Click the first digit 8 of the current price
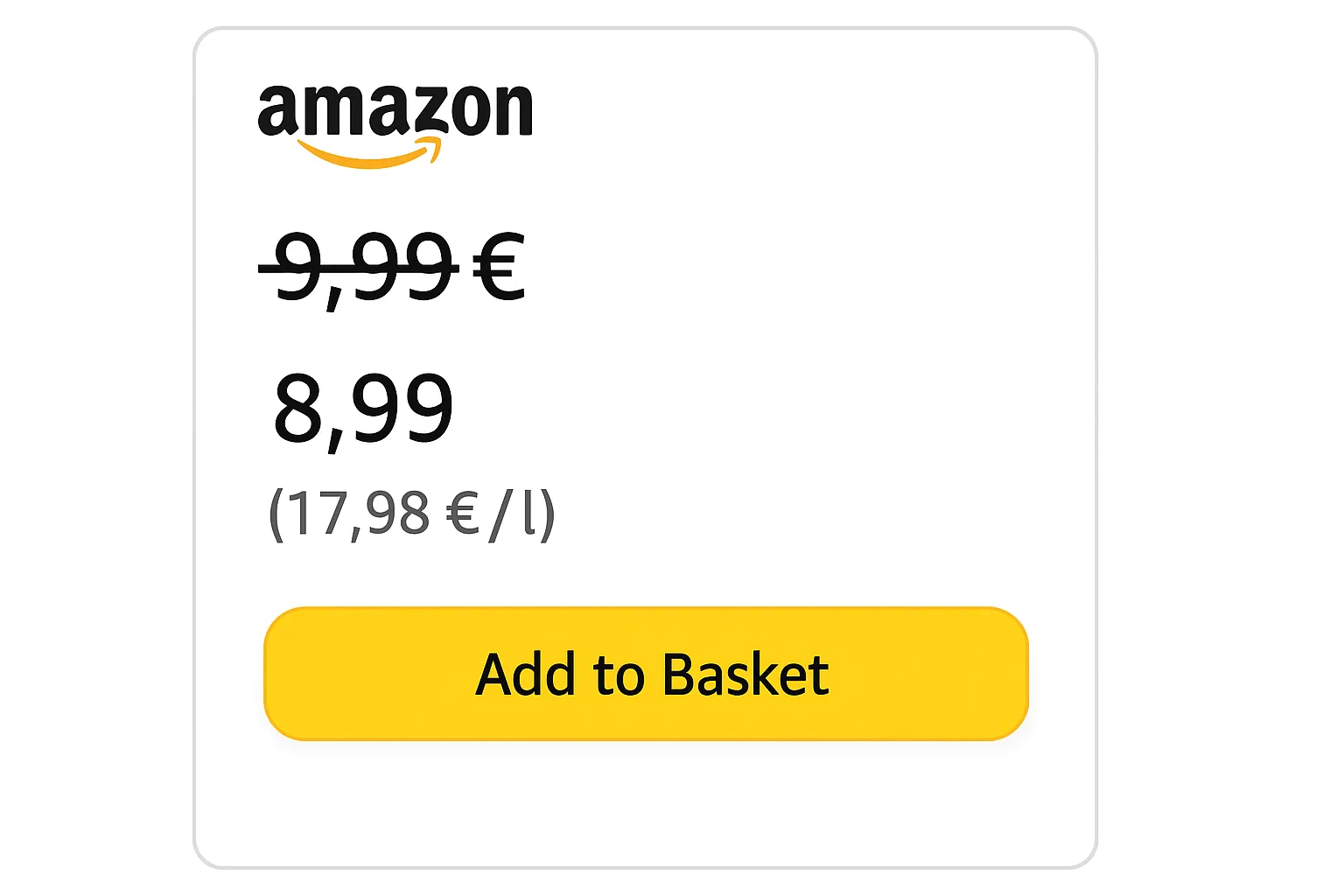1344x896 pixels. 298,409
